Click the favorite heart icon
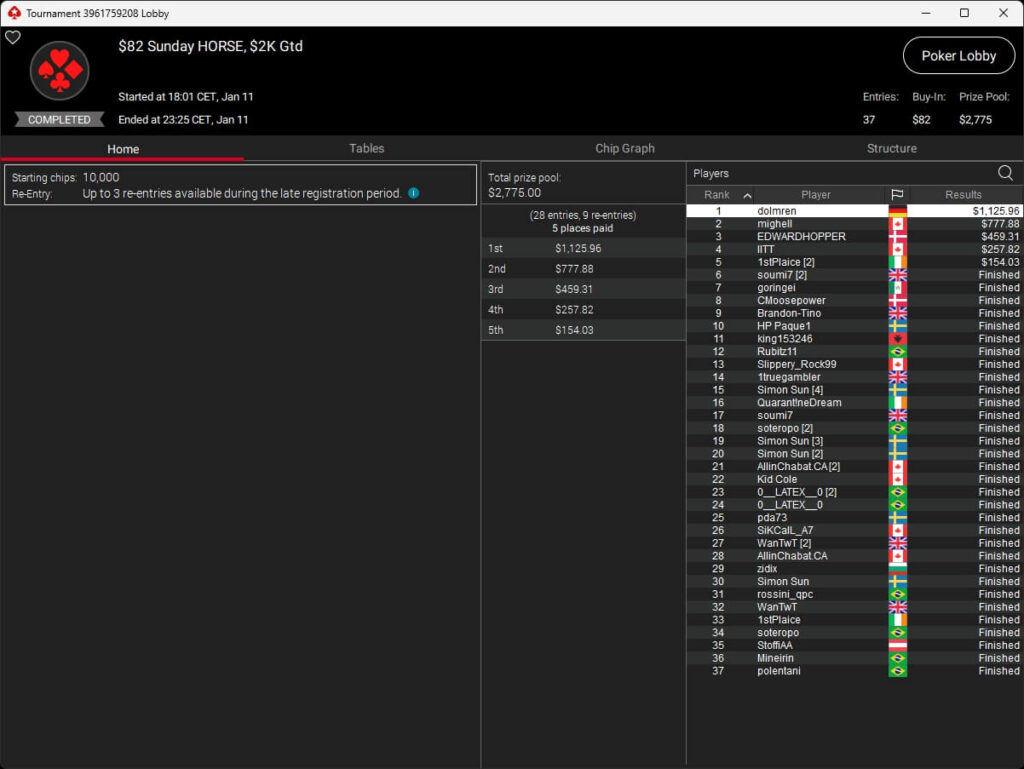This screenshot has height=769, width=1024. click(13, 38)
